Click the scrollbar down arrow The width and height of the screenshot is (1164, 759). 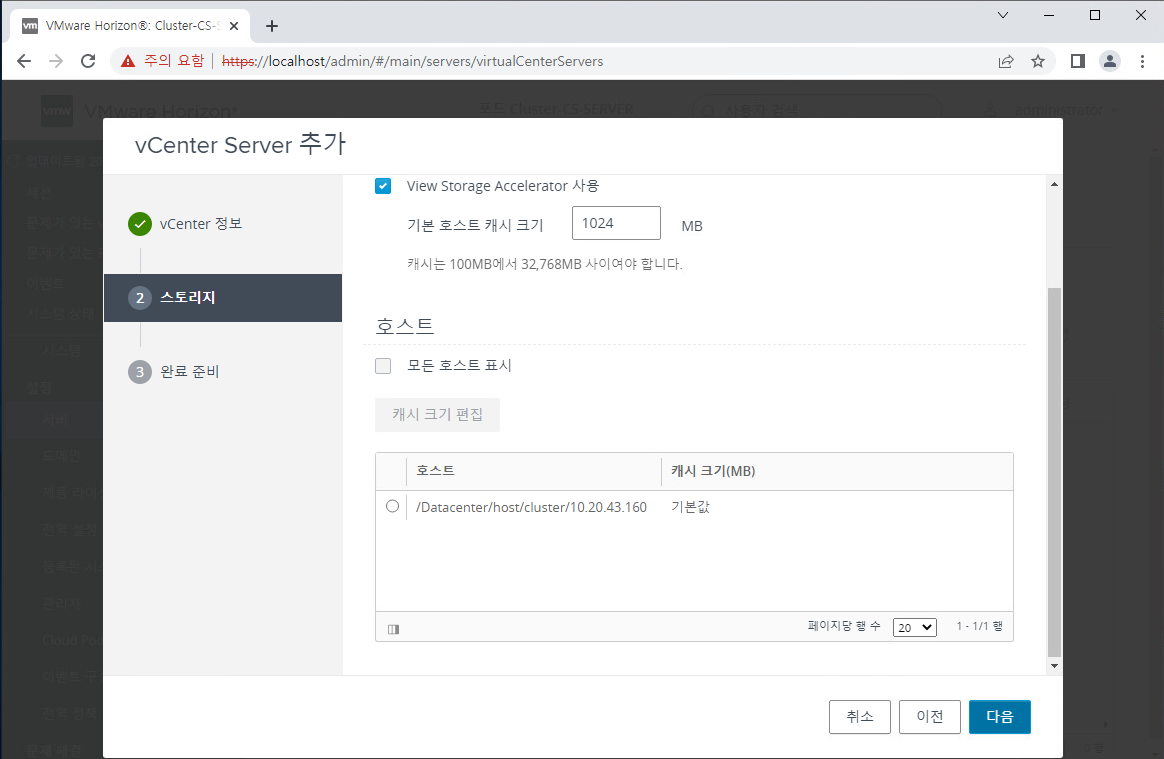pos(1054,666)
